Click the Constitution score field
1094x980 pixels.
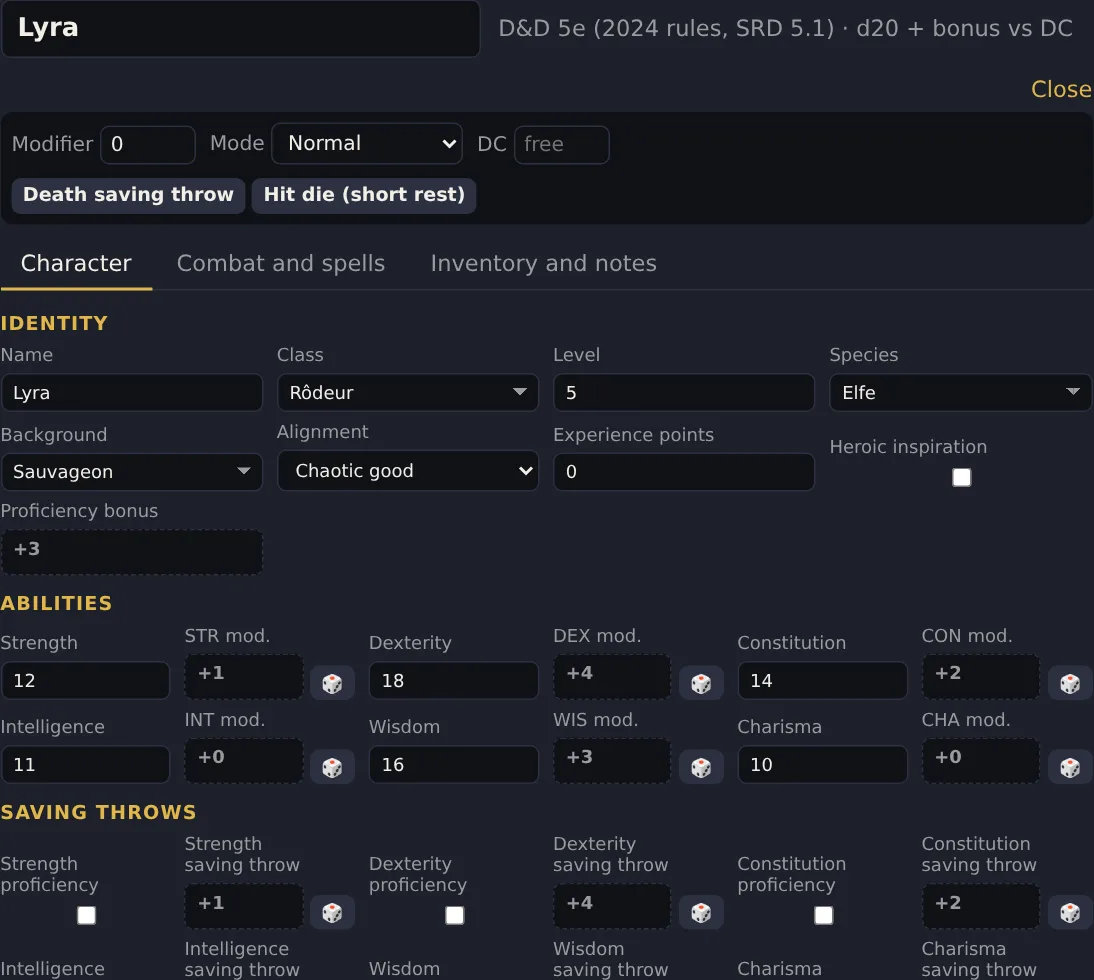click(823, 680)
